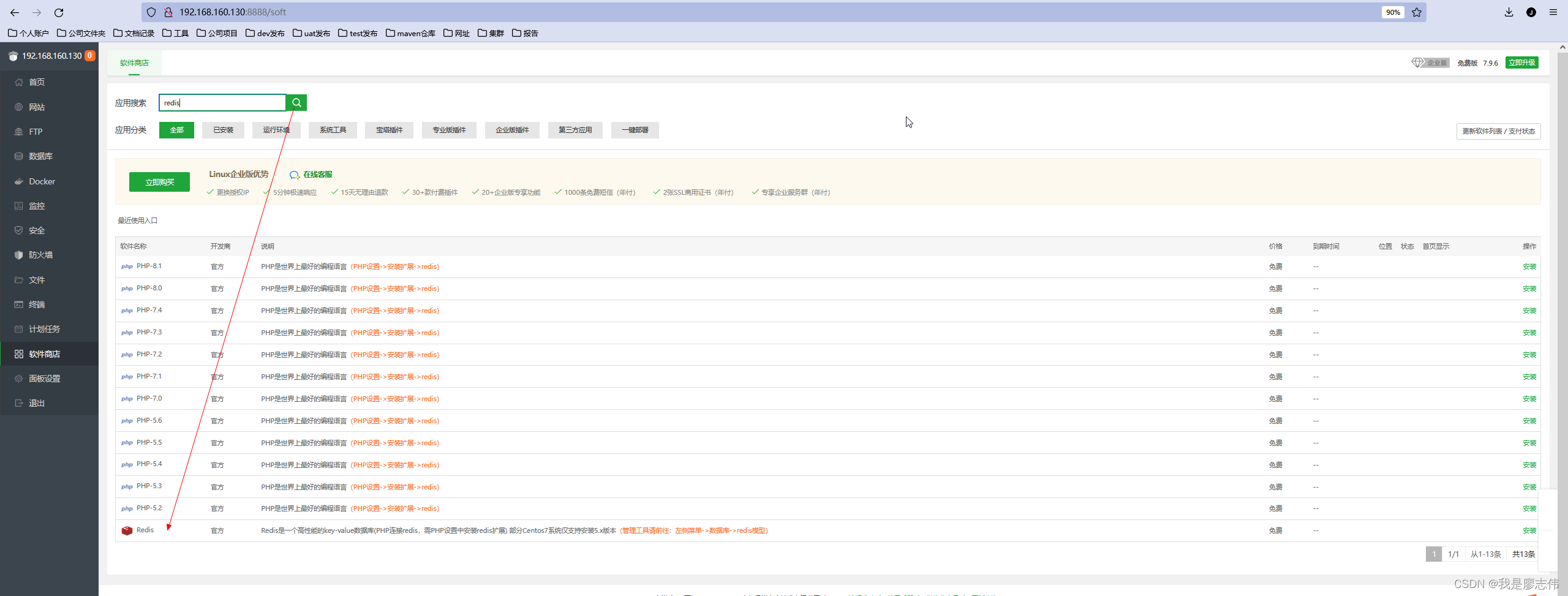Click pagination page 1 button

coord(1434,554)
